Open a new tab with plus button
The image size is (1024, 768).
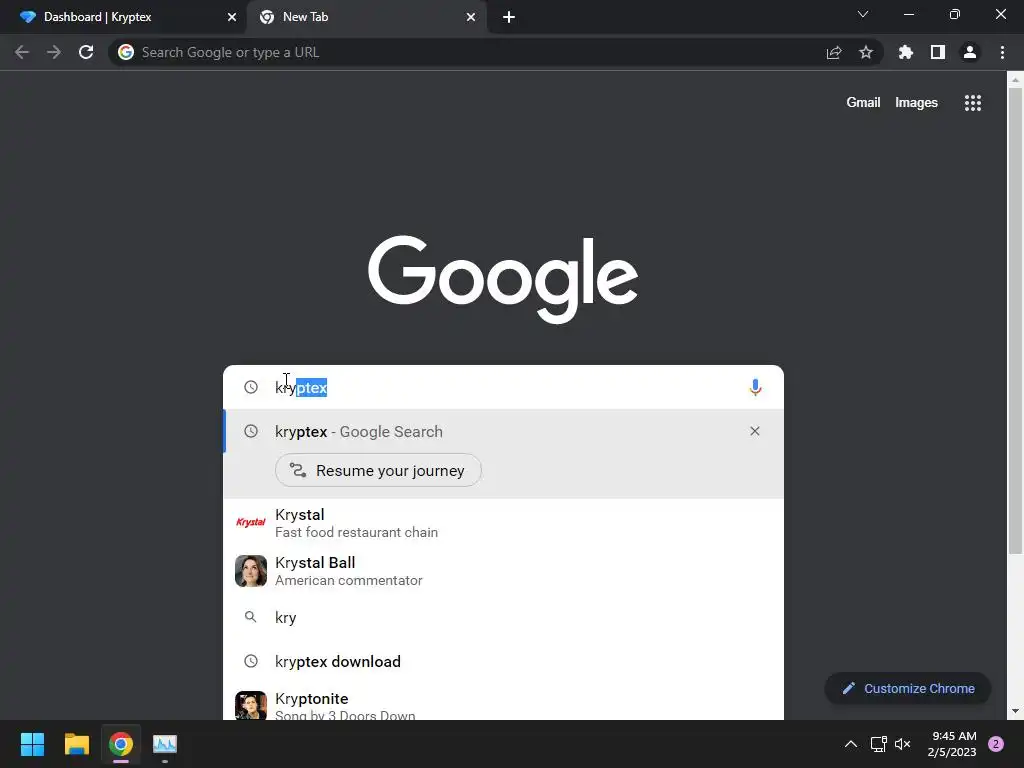(509, 17)
